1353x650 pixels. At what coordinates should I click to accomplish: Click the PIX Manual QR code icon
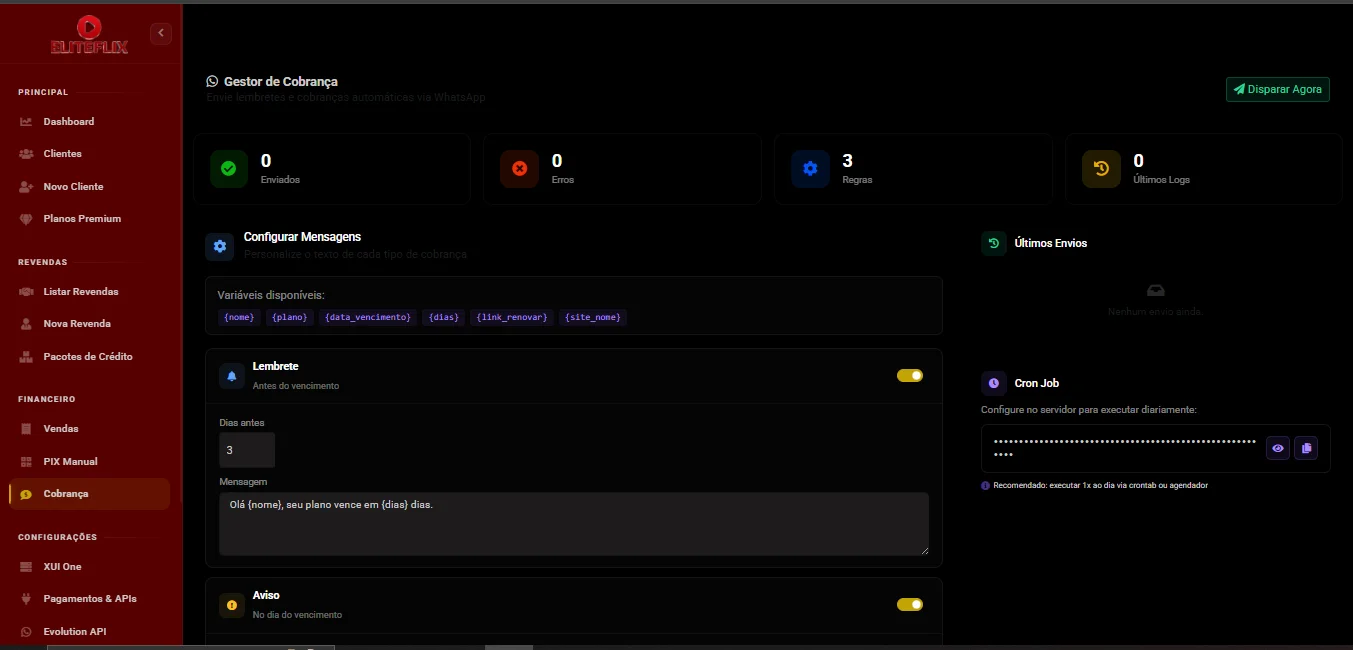26,462
